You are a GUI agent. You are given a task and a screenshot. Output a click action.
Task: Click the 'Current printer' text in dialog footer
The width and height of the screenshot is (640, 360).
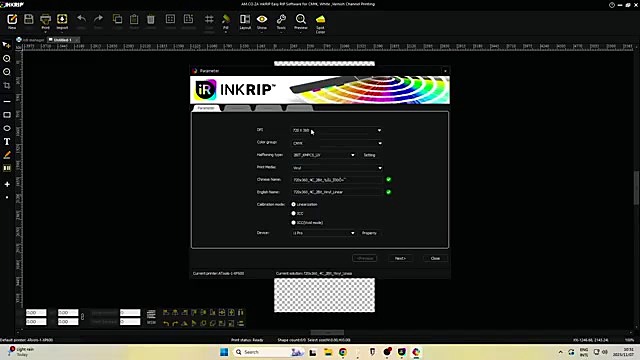click(218, 273)
